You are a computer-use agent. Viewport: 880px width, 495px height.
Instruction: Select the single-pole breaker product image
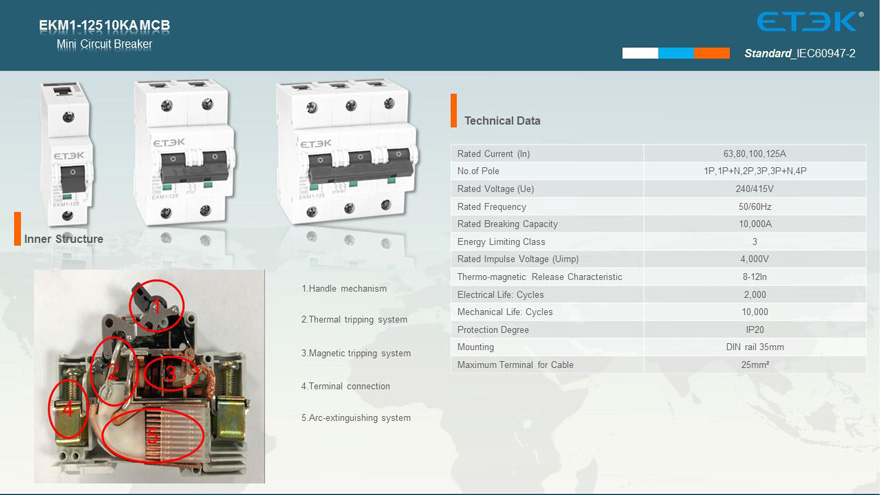point(67,153)
